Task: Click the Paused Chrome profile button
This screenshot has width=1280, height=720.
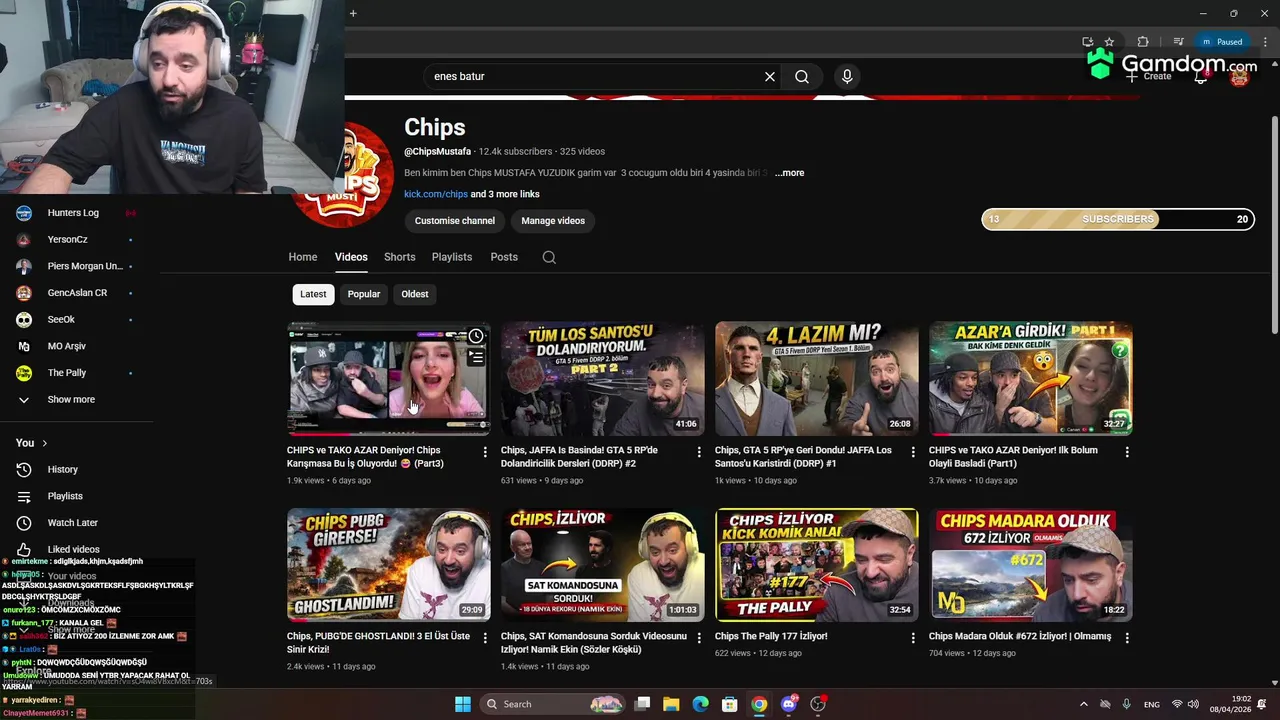Action: [x=1223, y=42]
